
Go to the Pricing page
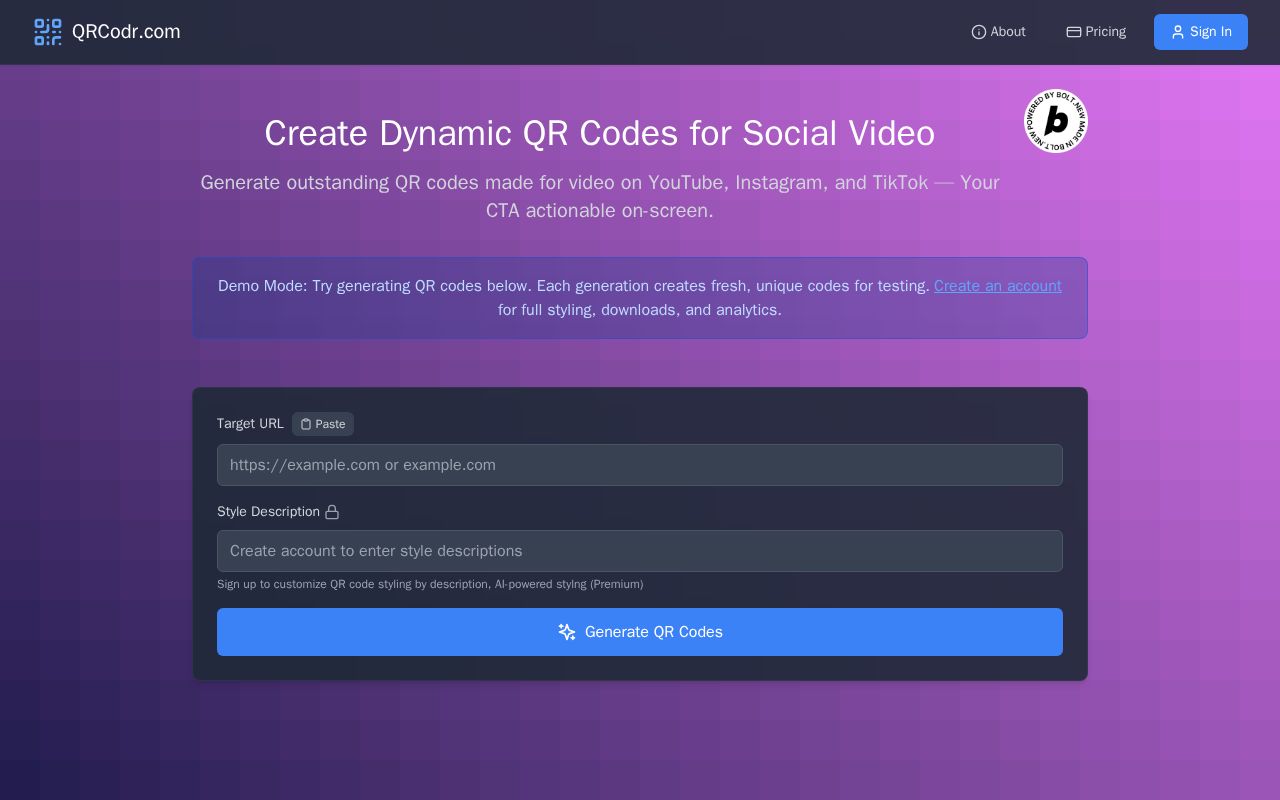(1096, 32)
